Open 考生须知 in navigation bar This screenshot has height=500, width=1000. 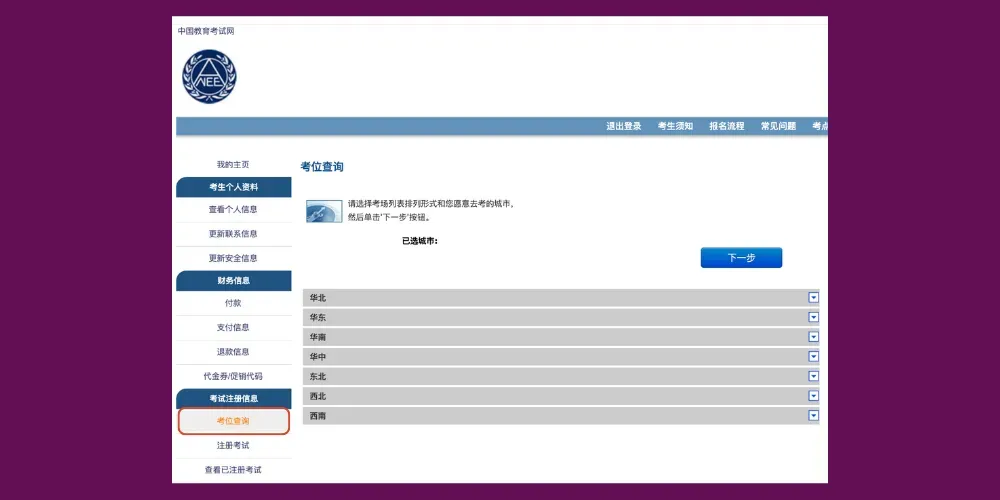pos(675,127)
